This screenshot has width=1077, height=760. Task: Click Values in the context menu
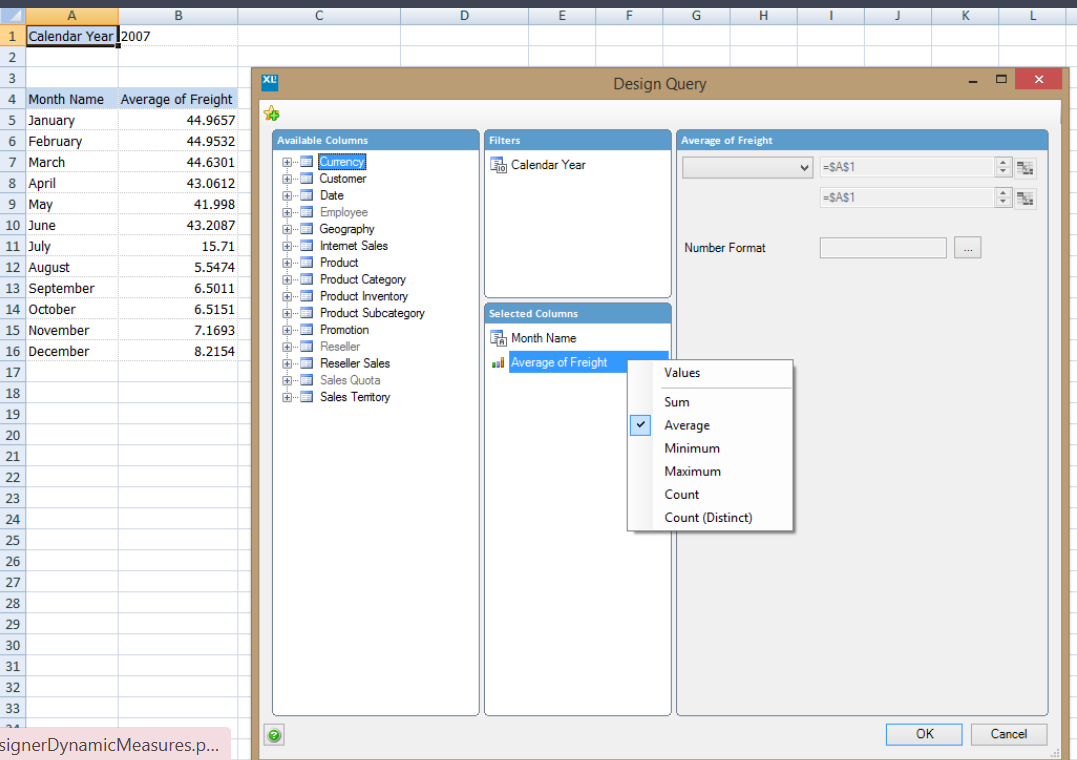click(682, 372)
